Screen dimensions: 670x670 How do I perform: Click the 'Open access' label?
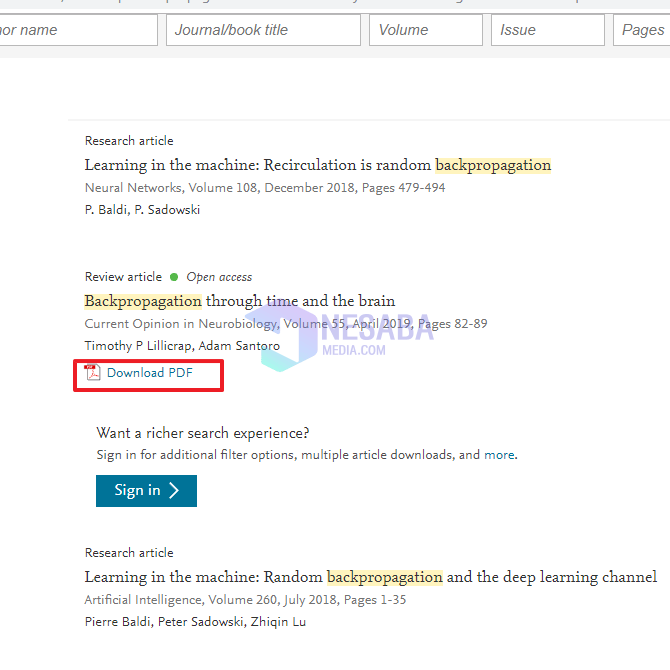[219, 277]
